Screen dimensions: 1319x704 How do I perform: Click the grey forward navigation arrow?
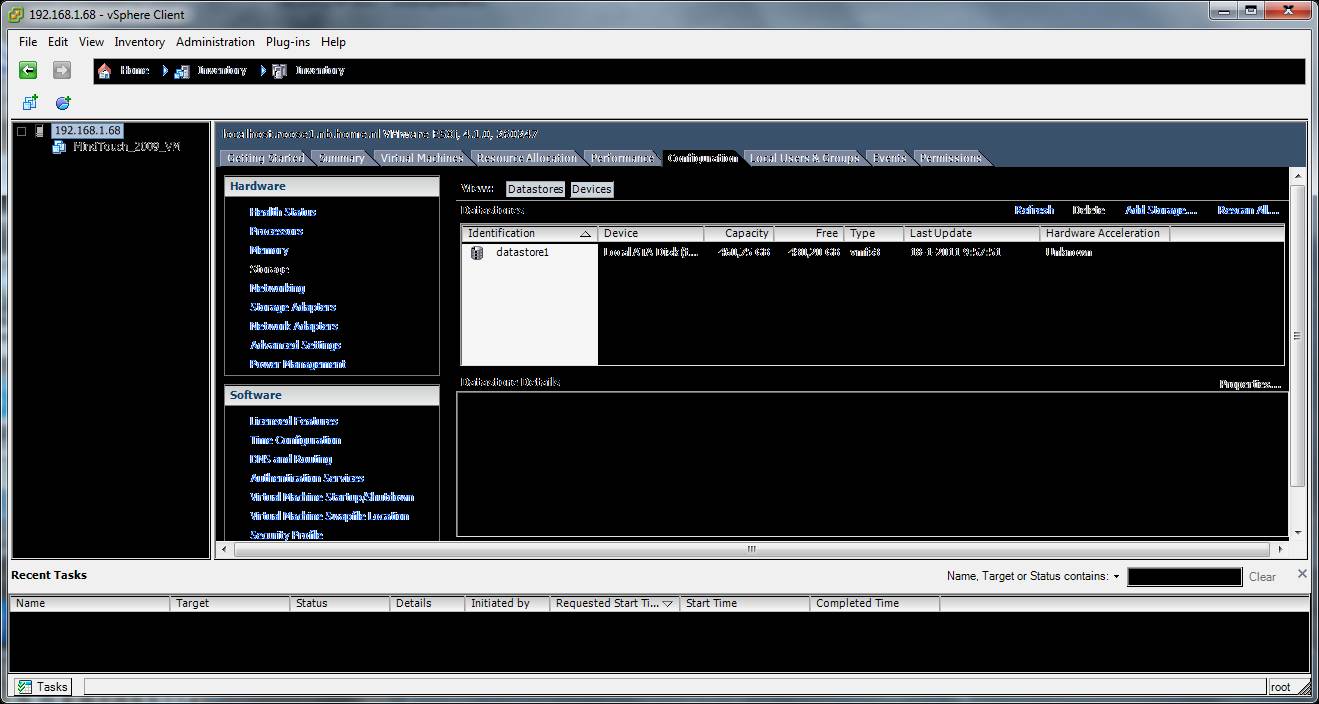pos(61,70)
